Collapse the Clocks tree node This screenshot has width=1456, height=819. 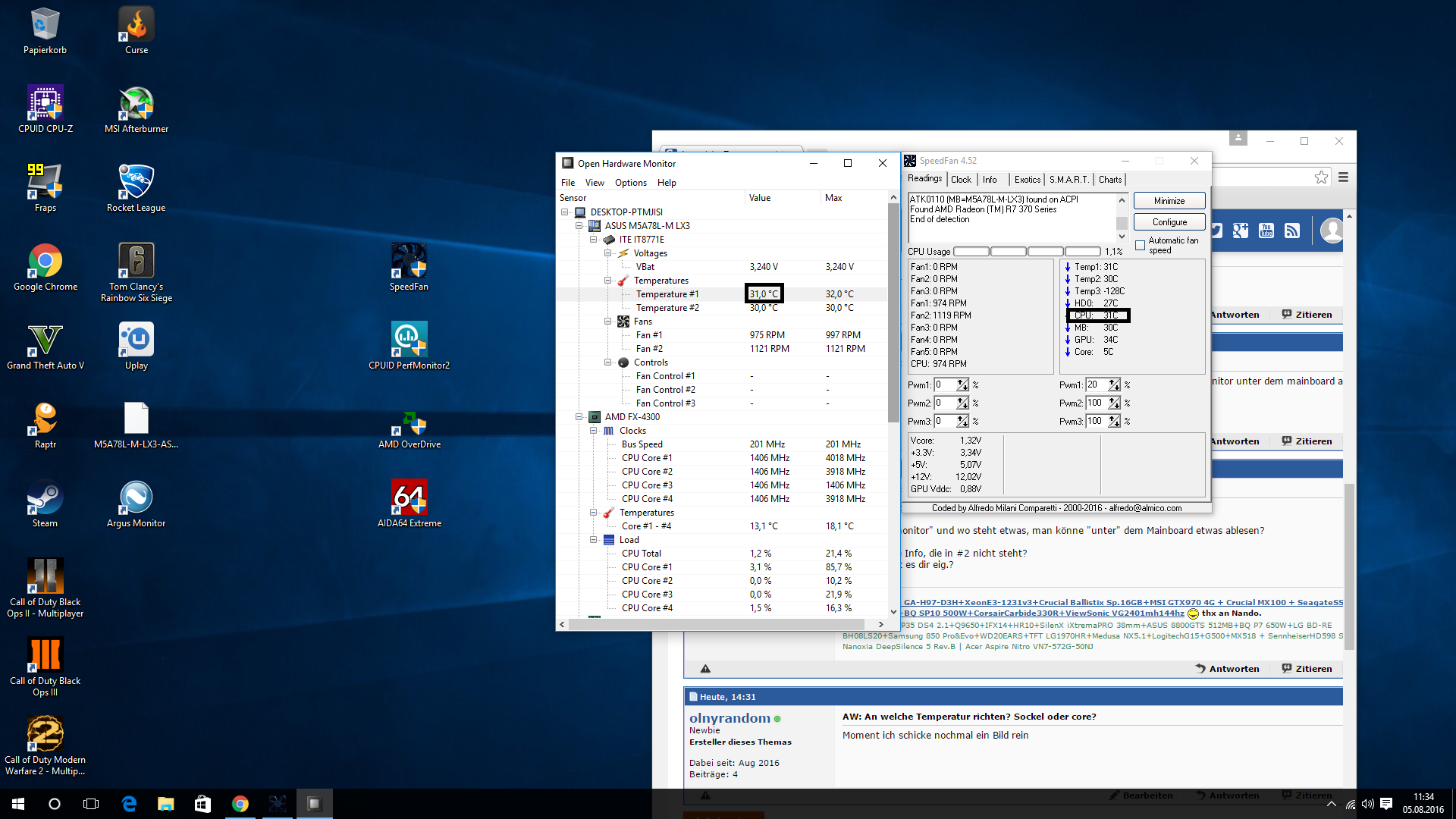point(594,431)
